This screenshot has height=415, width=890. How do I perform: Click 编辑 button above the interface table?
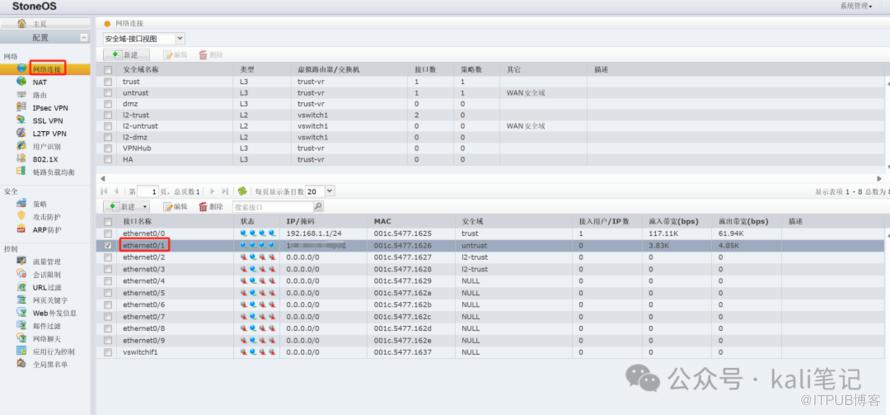tap(174, 206)
